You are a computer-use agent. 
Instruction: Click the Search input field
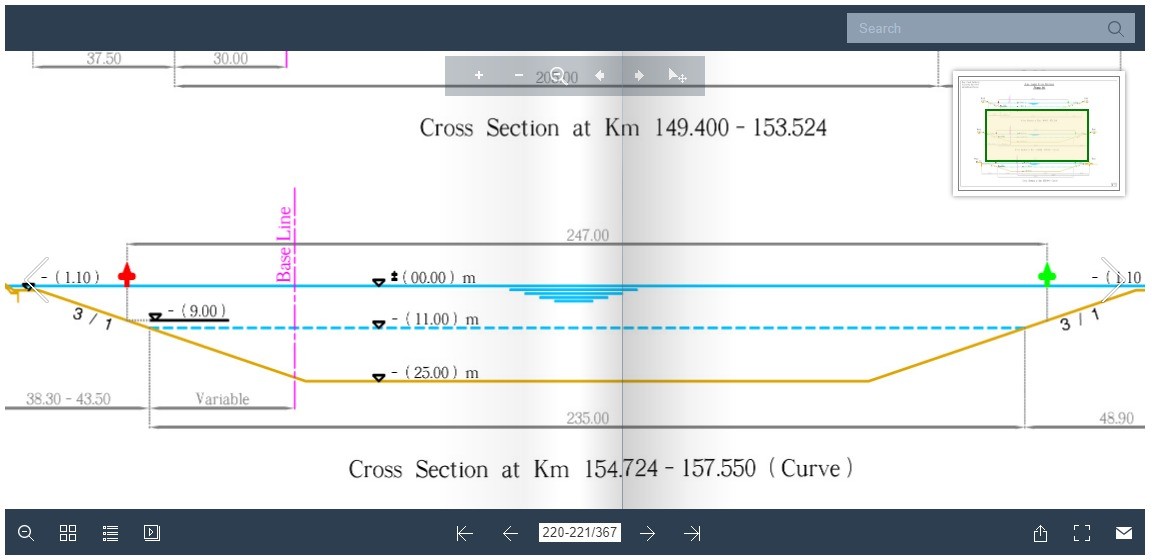(975, 28)
